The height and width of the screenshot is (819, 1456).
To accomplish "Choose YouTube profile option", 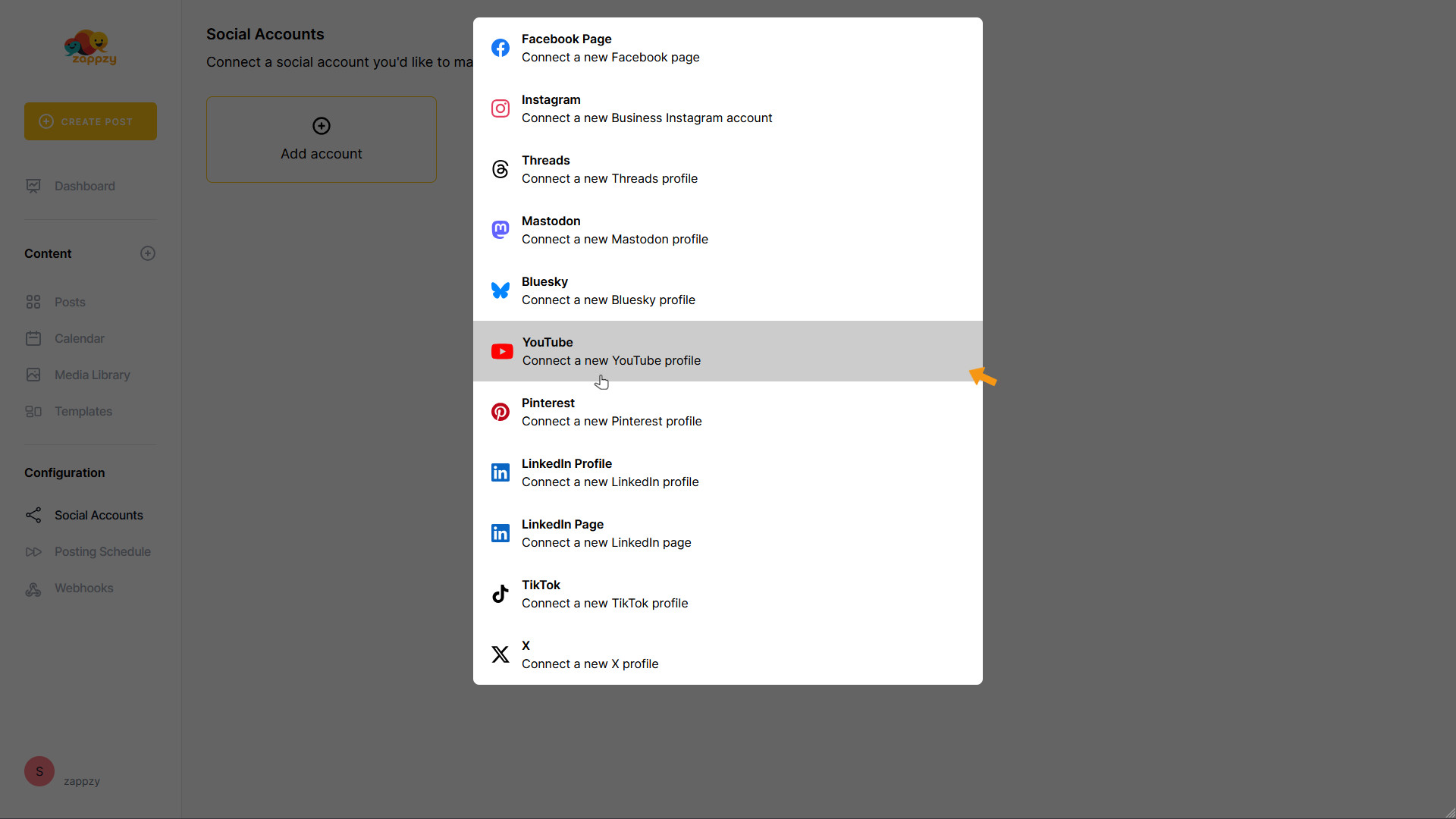I will coord(728,351).
